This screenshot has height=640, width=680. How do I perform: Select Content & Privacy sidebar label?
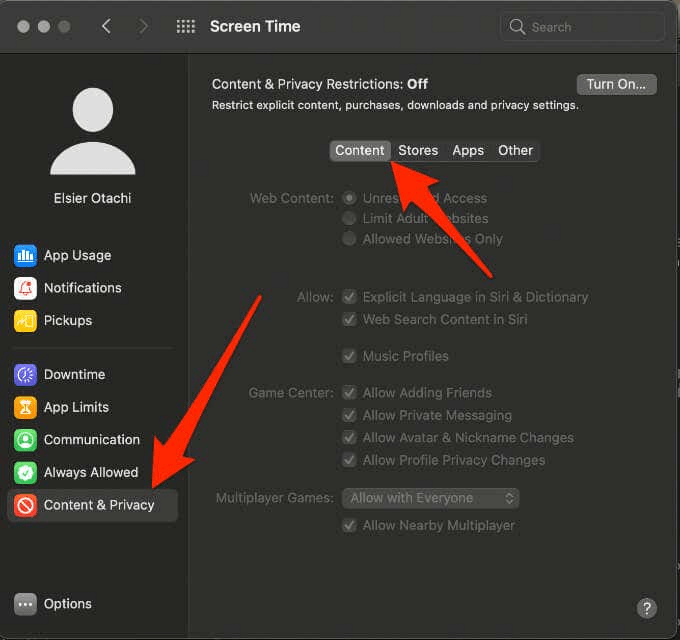tap(99, 505)
